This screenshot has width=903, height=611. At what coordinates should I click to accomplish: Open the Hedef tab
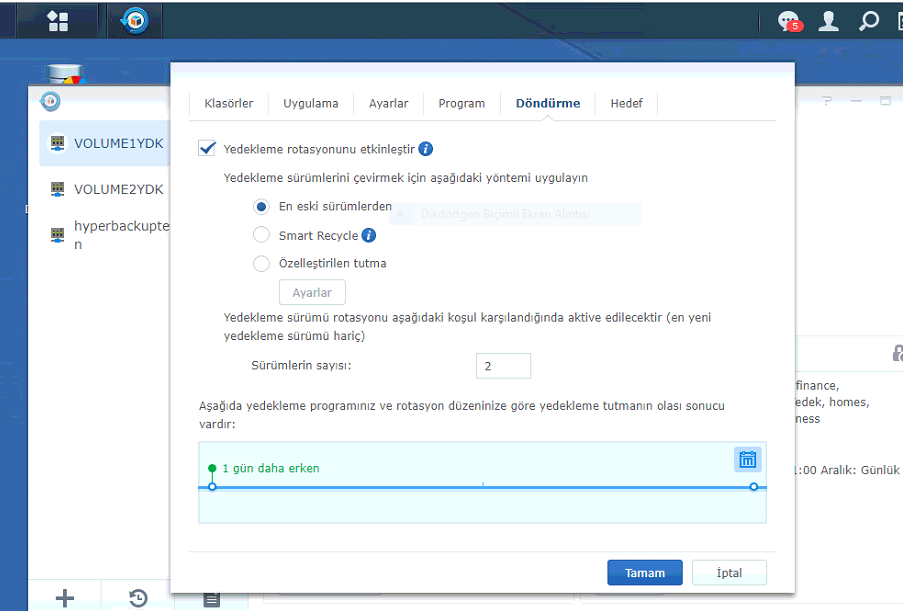pyautogui.click(x=626, y=103)
